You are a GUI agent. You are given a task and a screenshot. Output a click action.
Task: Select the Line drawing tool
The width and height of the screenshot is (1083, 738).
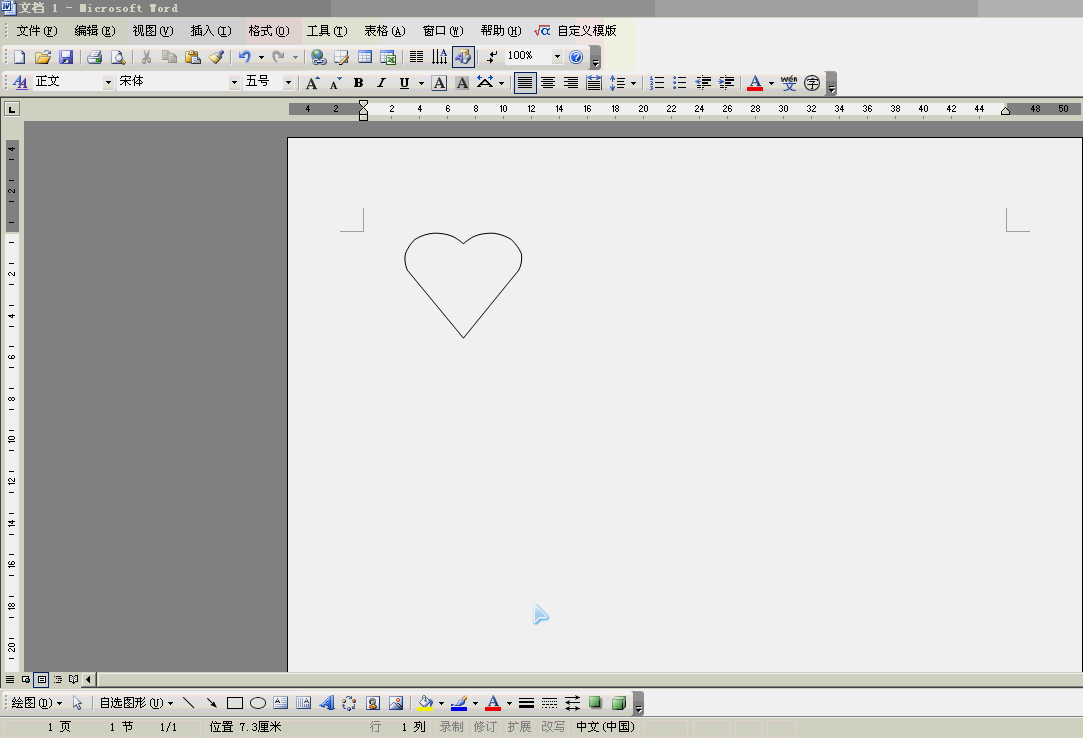click(x=189, y=703)
